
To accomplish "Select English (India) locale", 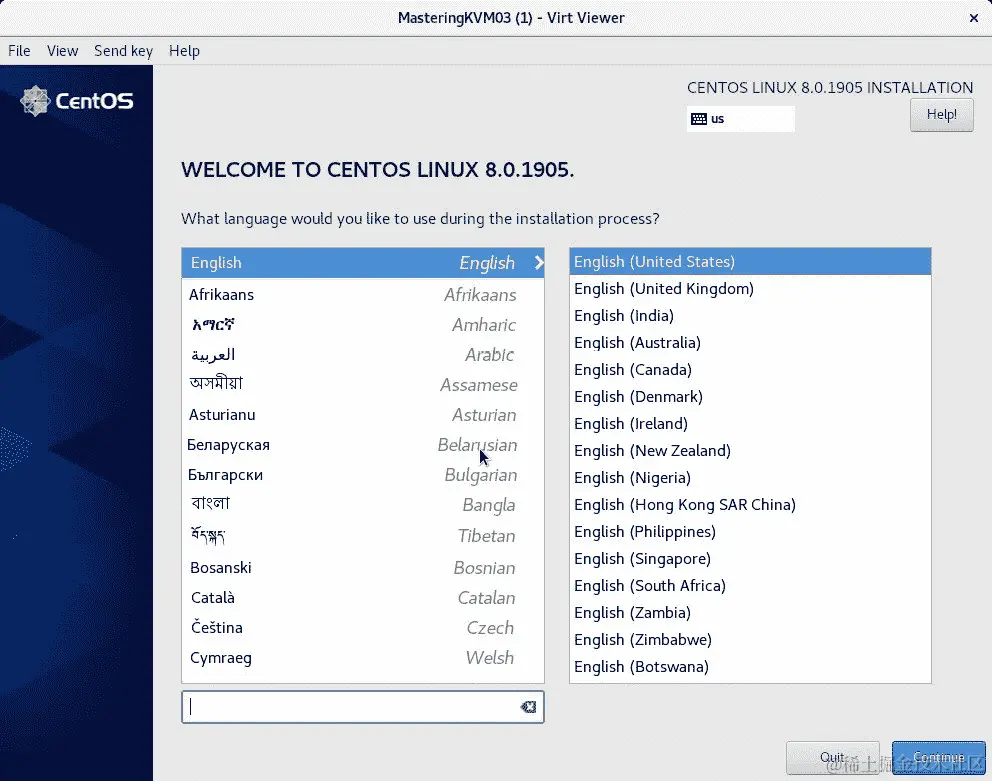I will (x=750, y=316).
